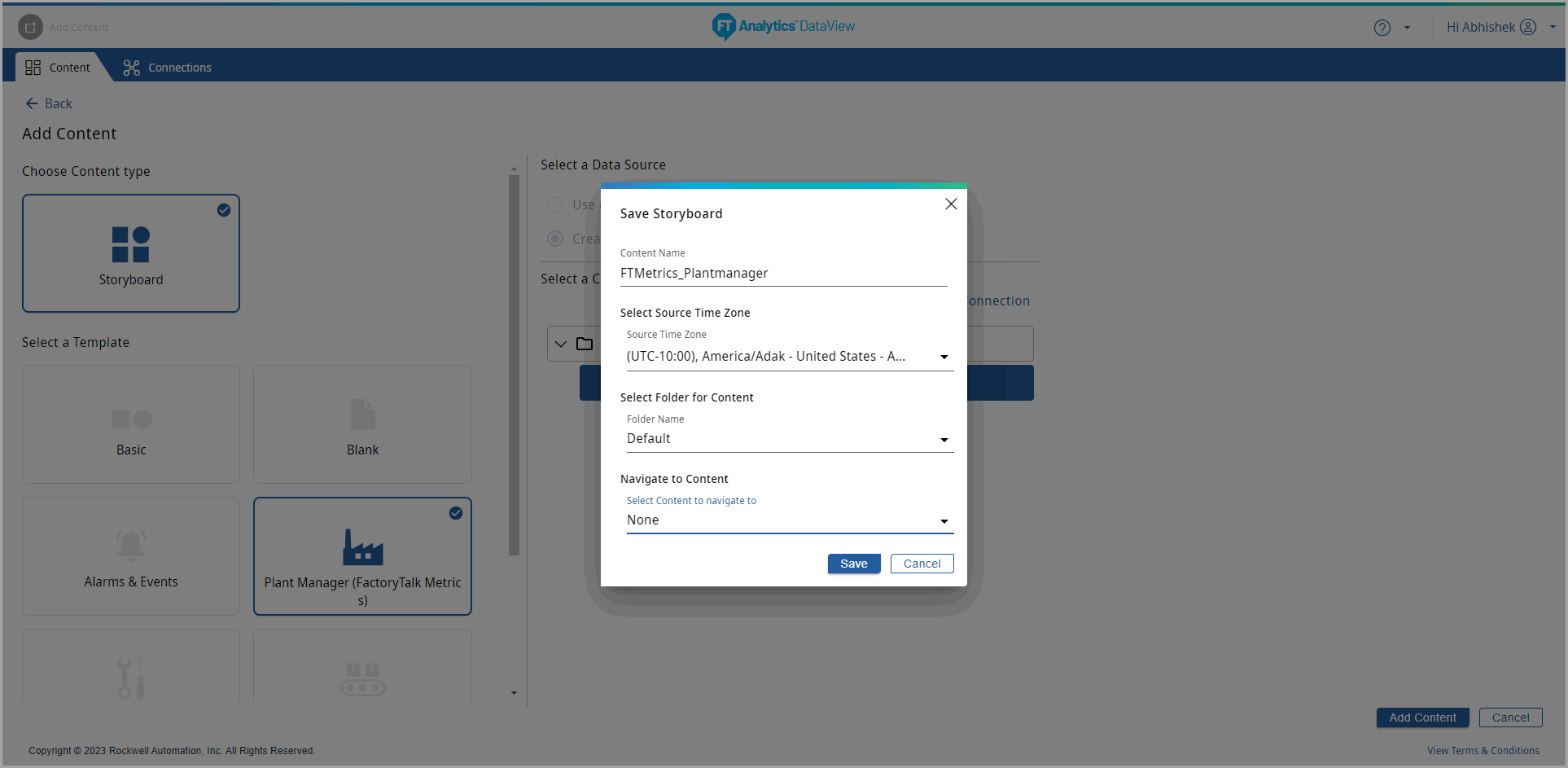Open Select Content to navigate to dropdown
Viewport: 1568px width, 768px height.
[x=790, y=520]
